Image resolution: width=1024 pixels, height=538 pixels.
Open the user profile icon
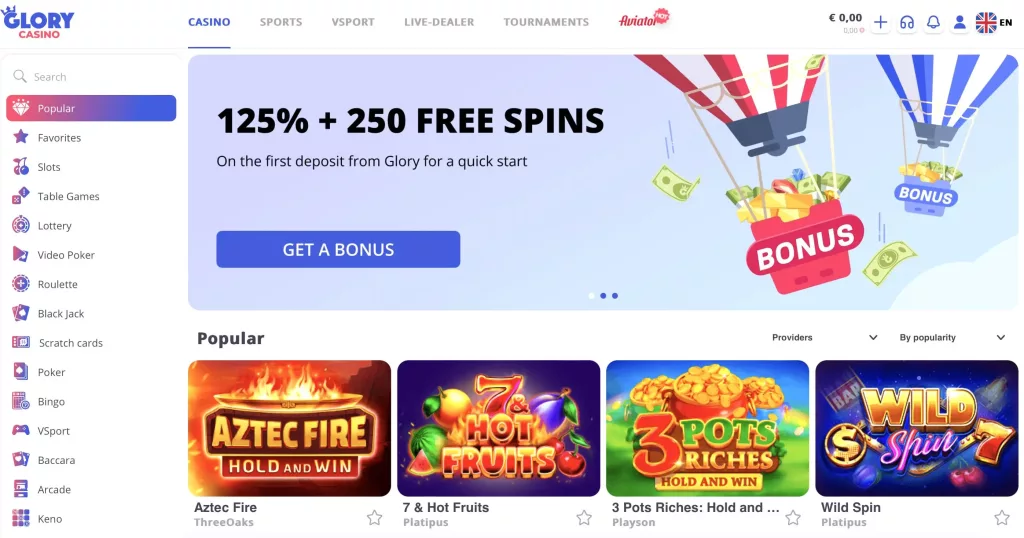[959, 23]
